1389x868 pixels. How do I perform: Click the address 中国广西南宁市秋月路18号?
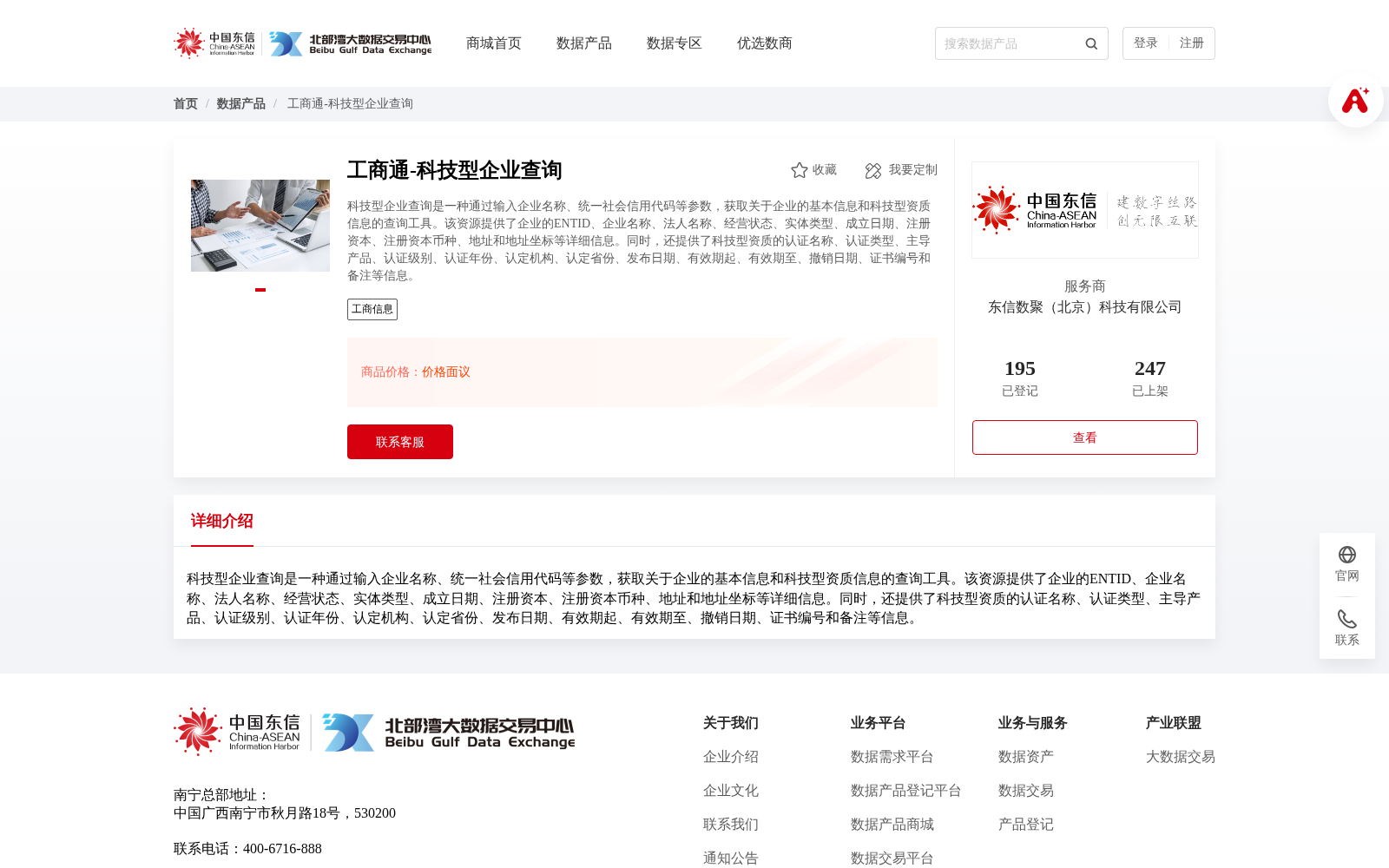[257, 813]
